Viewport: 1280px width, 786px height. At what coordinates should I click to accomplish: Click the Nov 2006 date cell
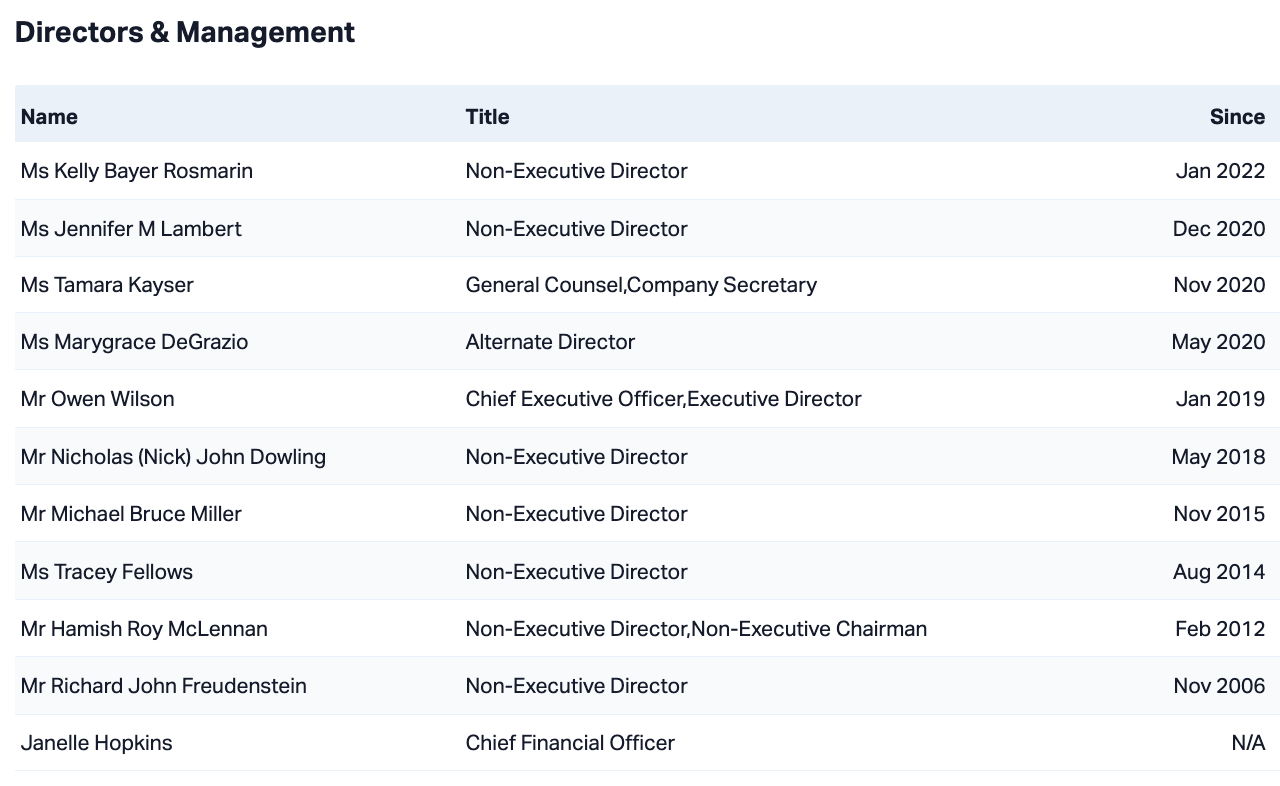[1219, 686]
